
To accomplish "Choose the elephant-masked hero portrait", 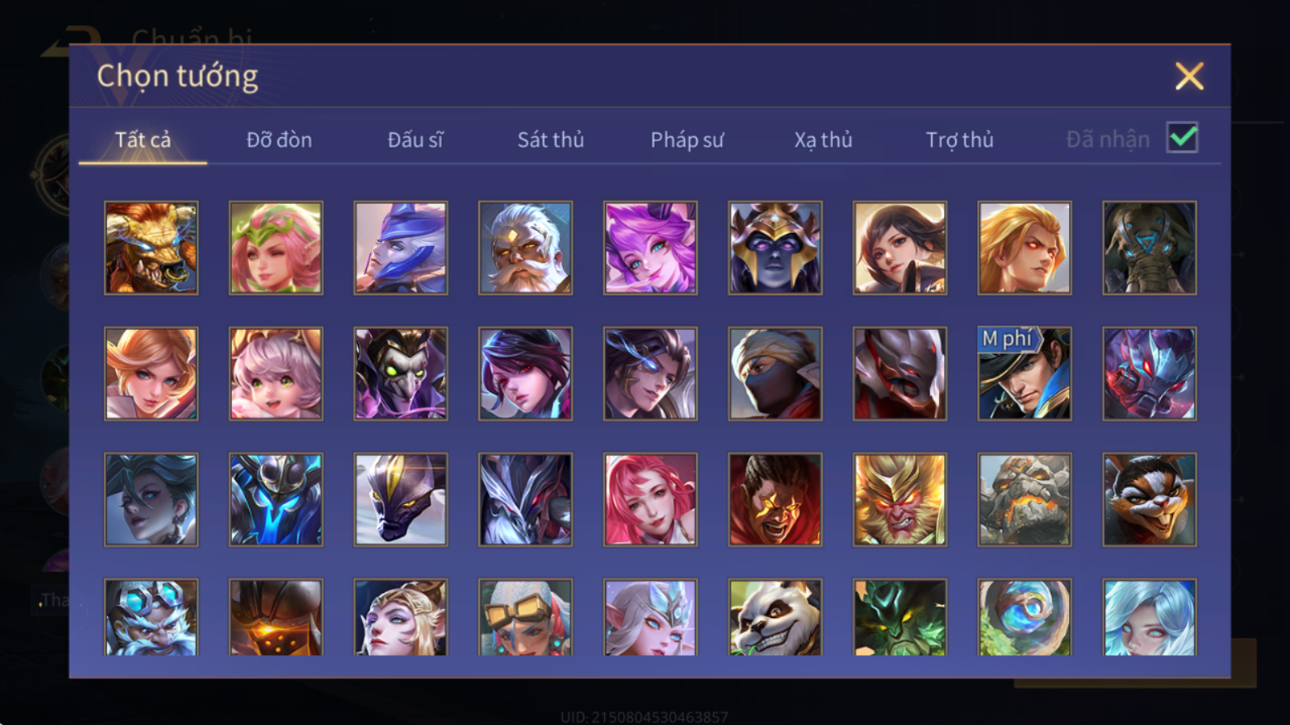I will (x=1149, y=248).
